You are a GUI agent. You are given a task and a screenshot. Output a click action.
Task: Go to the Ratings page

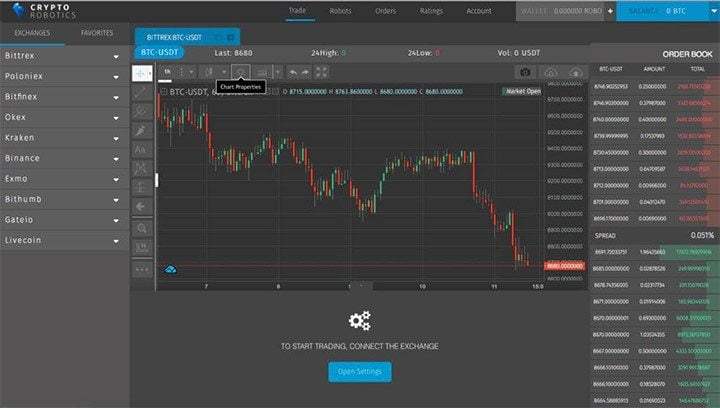point(431,11)
